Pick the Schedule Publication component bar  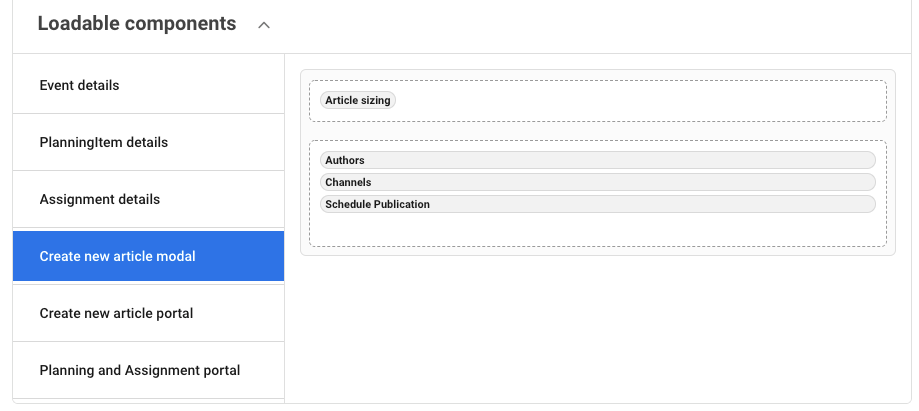coord(597,204)
